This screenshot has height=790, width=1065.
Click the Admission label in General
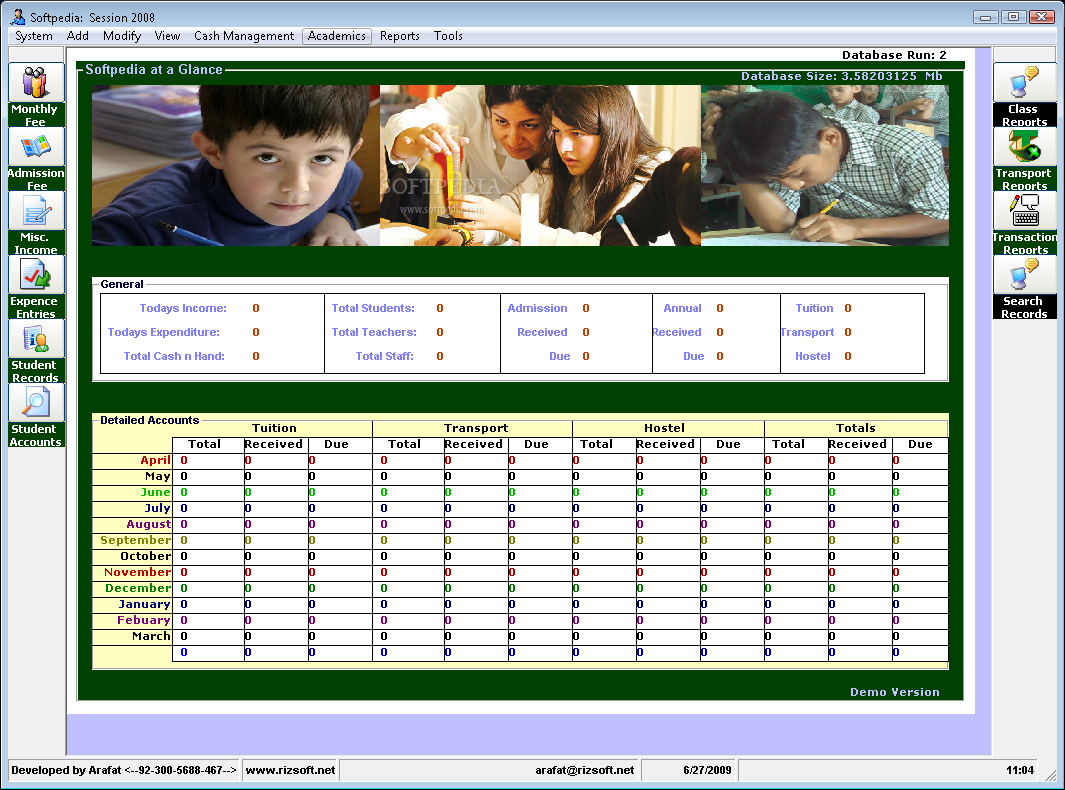(x=537, y=308)
